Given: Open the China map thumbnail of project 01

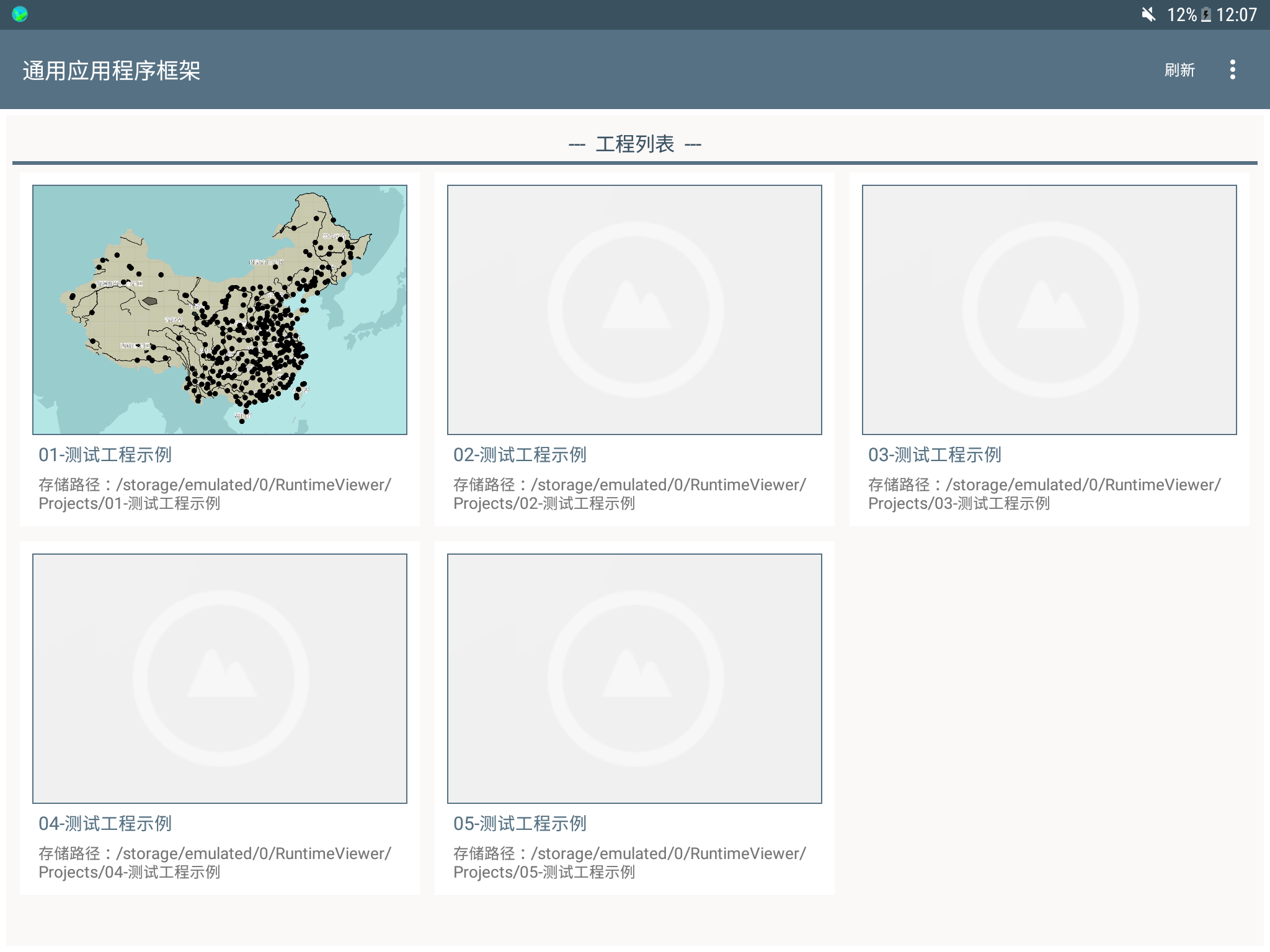Looking at the screenshot, I should pos(220,309).
